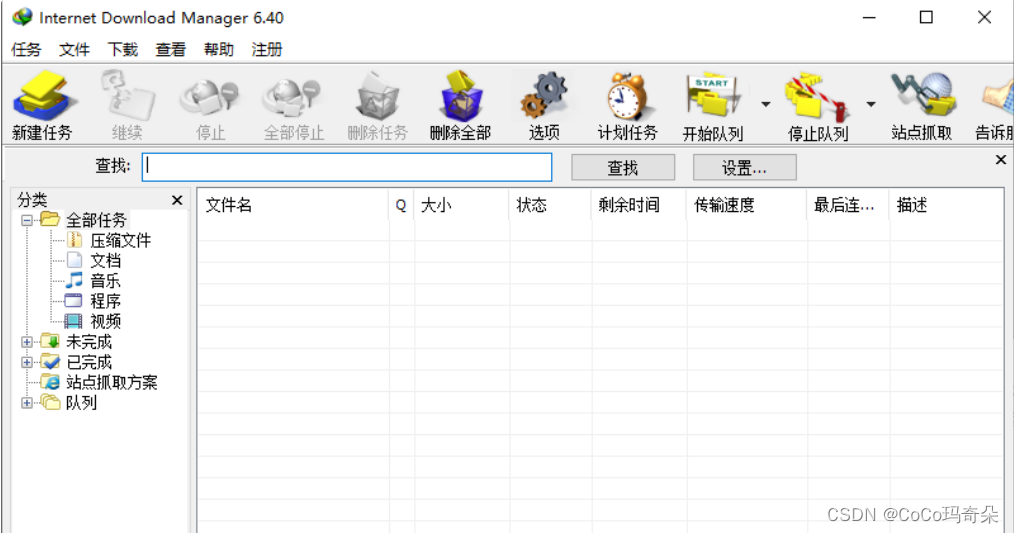1014x533 pixels.
Task: Open the 任务 menu
Action: point(27,49)
